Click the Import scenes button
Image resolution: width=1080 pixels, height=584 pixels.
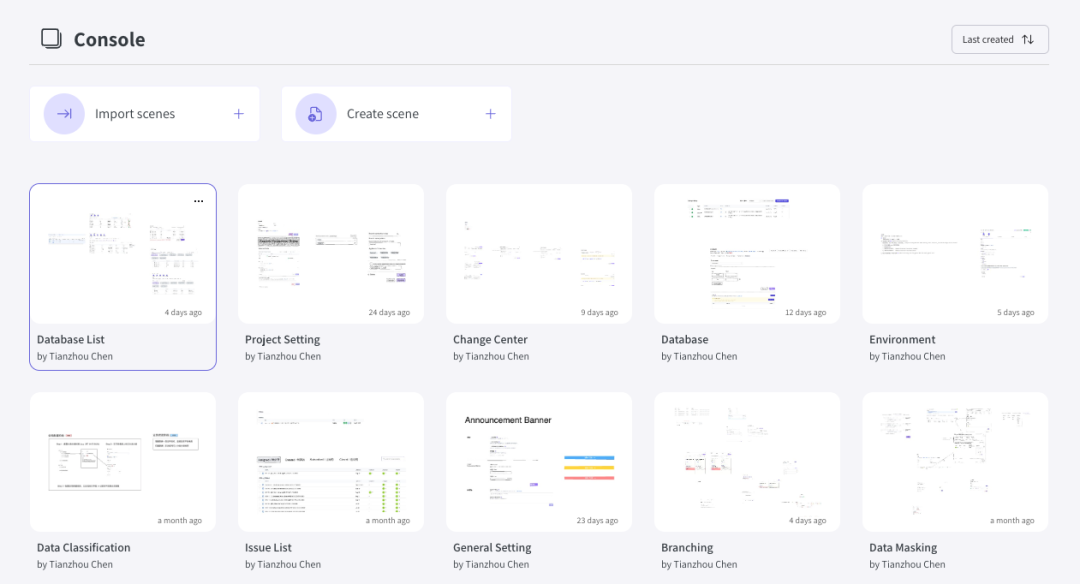click(145, 114)
